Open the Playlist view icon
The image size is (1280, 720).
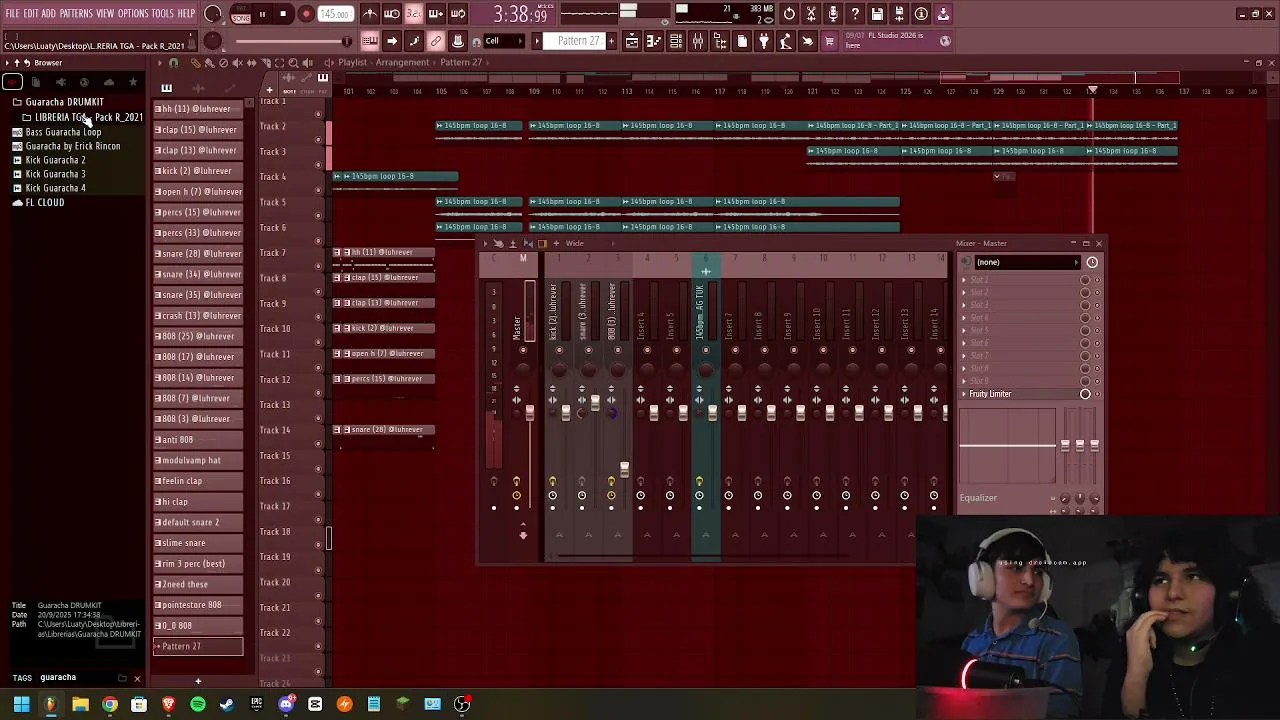[631, 41]
